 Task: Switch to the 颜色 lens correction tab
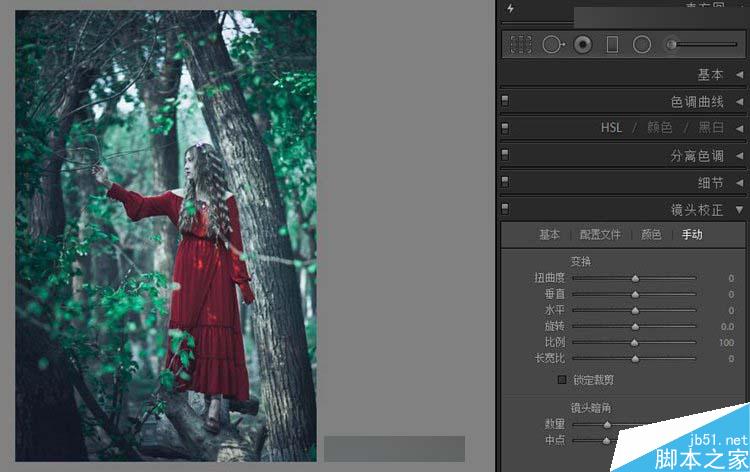pos(651,234)
